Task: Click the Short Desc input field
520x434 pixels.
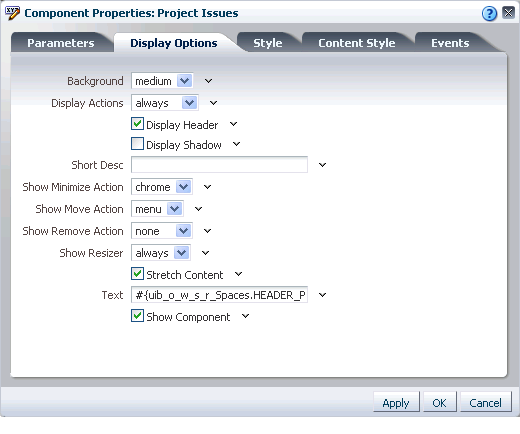Action: coord(219,165)
